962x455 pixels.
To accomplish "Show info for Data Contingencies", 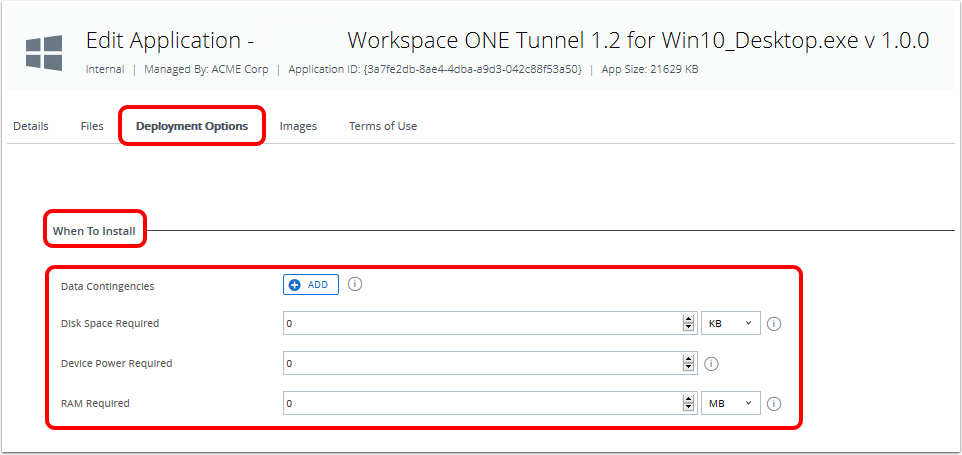I will click(x=355, y=284).
